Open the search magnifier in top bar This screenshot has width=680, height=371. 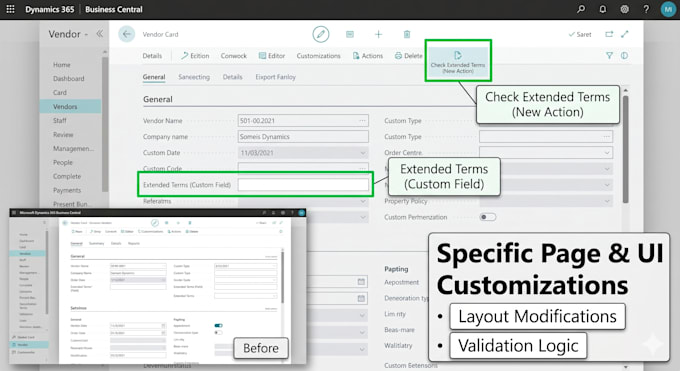[581, 9]
